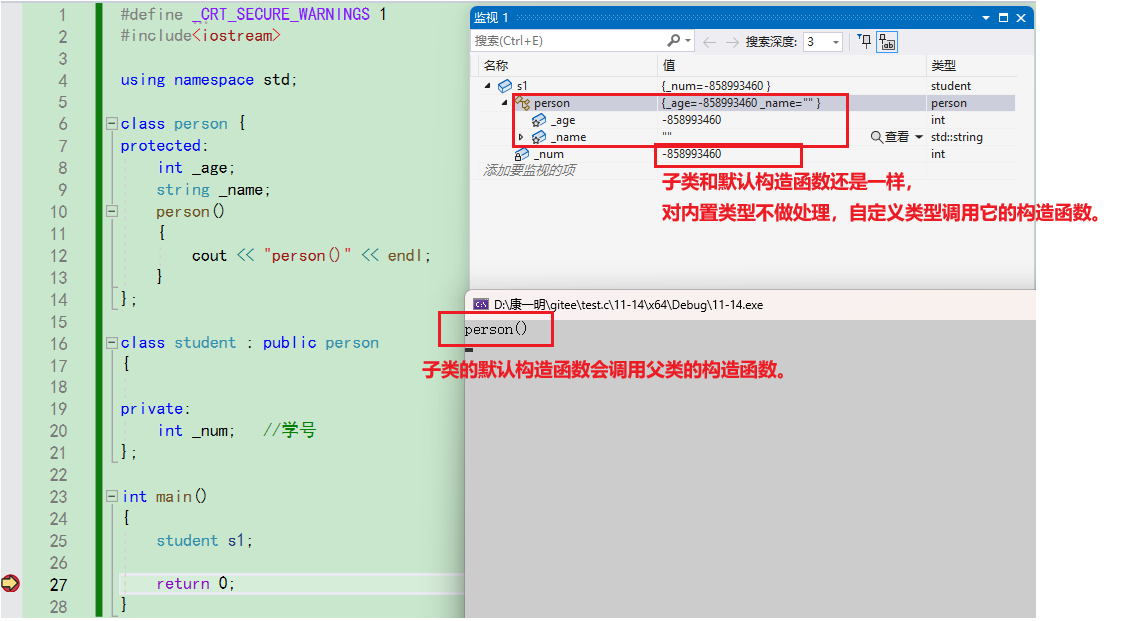Image resolution: width=1130 pixels, height=621 pixels.
Task: Focus the watch search box (Ctrl+E)
Action: pyautogui.click(x=569, y=41)
